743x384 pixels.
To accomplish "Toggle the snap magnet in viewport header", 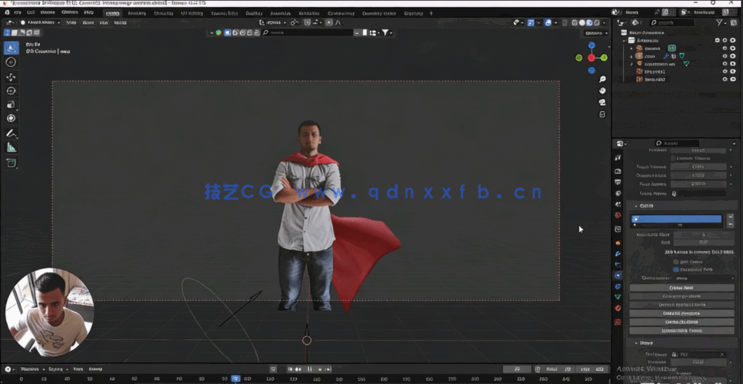I will coord(308,22).
